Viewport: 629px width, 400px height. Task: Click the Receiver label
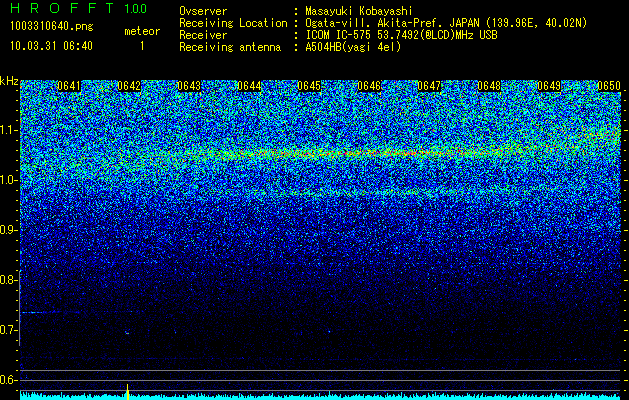coord(203,35)
